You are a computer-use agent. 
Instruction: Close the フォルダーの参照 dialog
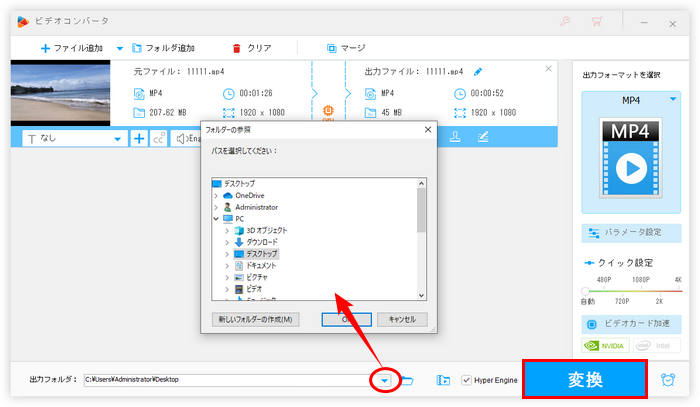tap(428, 129)
